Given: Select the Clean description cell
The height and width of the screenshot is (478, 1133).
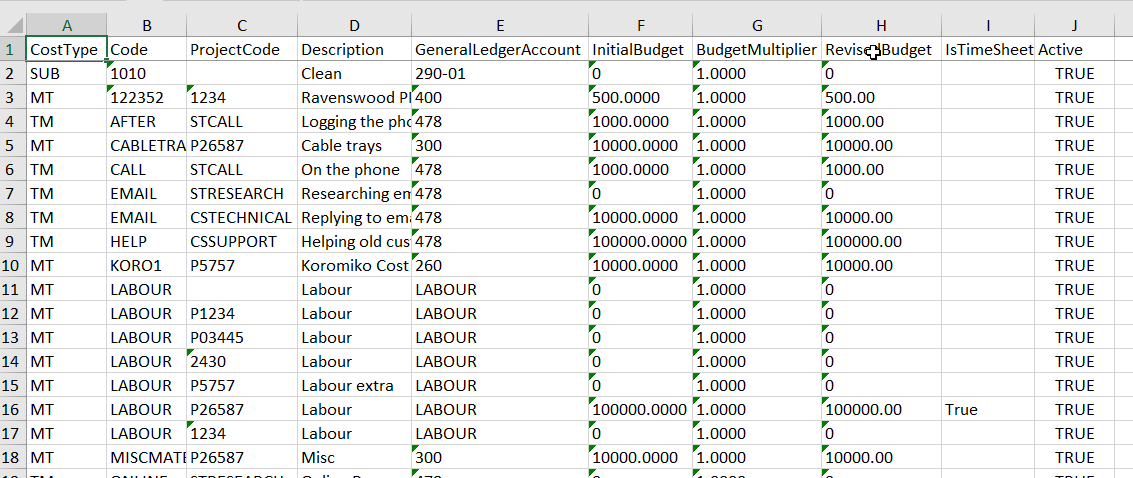Looking at the screenshot, I should tap(355, 73).
